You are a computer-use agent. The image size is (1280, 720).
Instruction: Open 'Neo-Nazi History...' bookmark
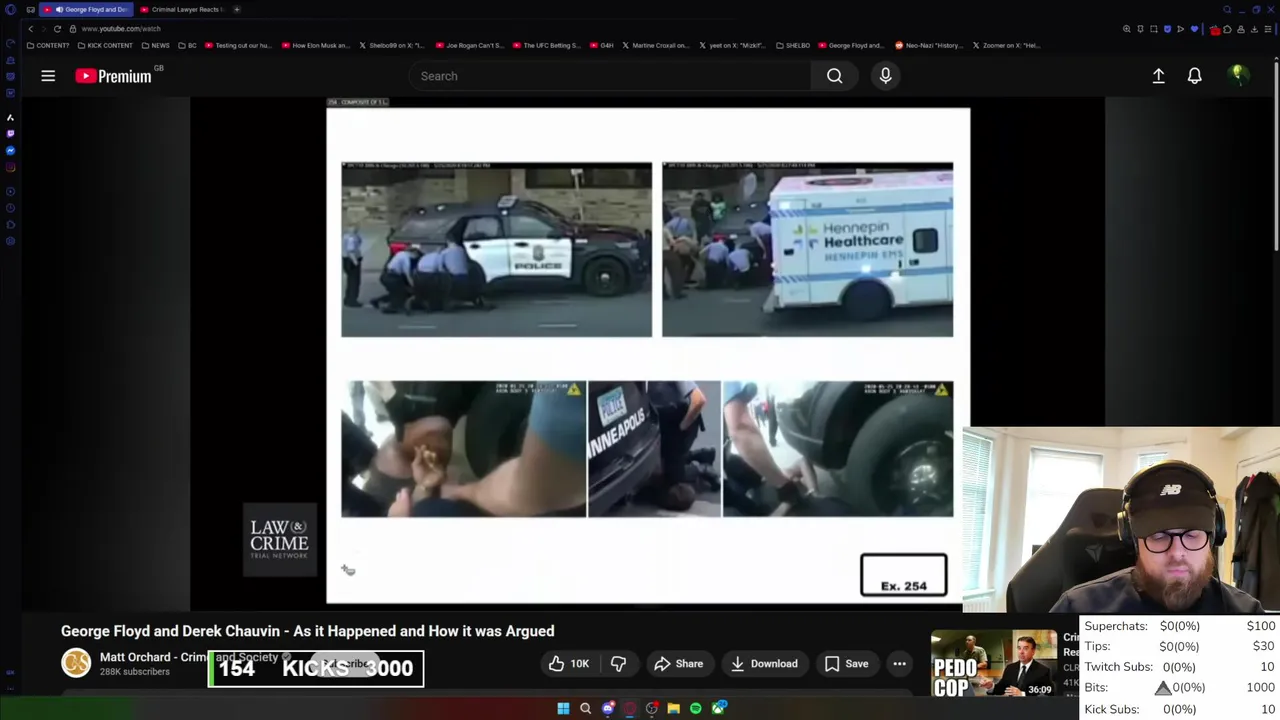pyautogui.click(x=928, y=45)
